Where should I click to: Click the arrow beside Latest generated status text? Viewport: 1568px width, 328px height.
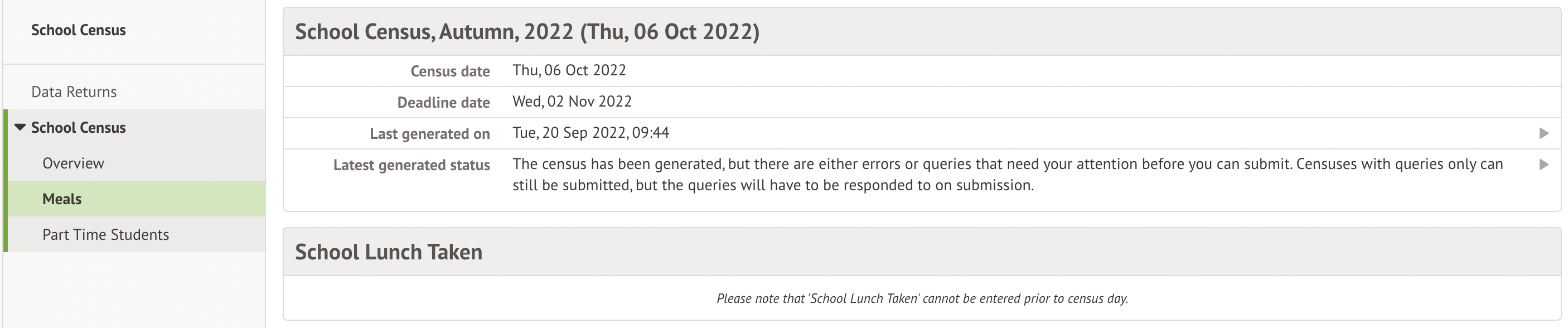[x=1543, y=165]
